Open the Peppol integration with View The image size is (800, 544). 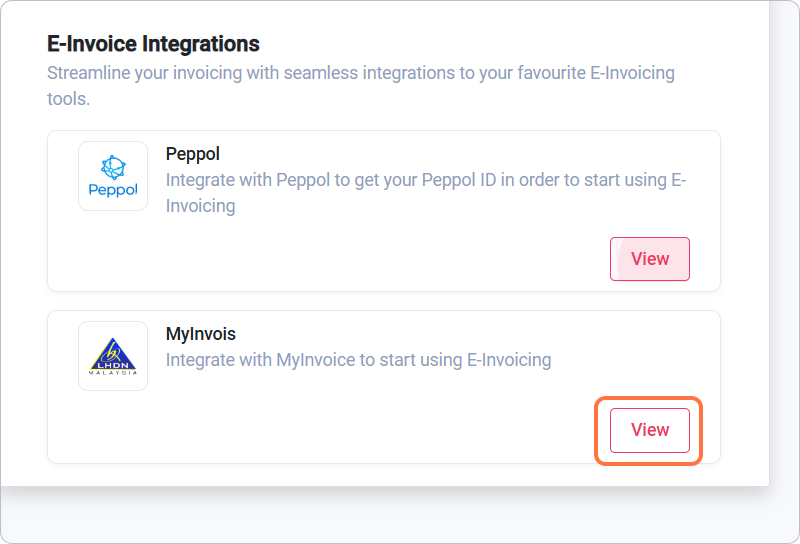point(649,259)
